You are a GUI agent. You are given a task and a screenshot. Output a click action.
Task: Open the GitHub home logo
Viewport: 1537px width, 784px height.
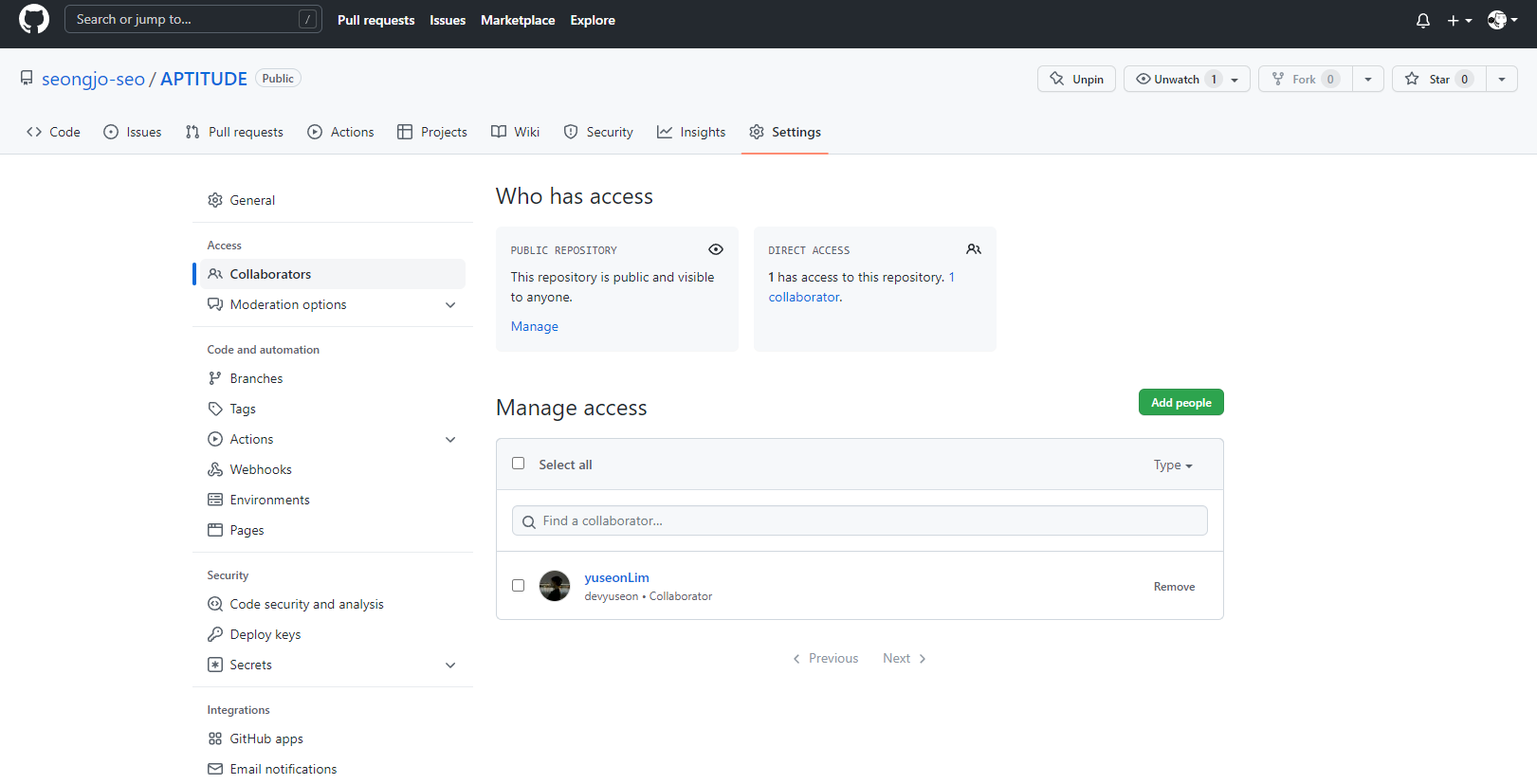coord(34,19)
